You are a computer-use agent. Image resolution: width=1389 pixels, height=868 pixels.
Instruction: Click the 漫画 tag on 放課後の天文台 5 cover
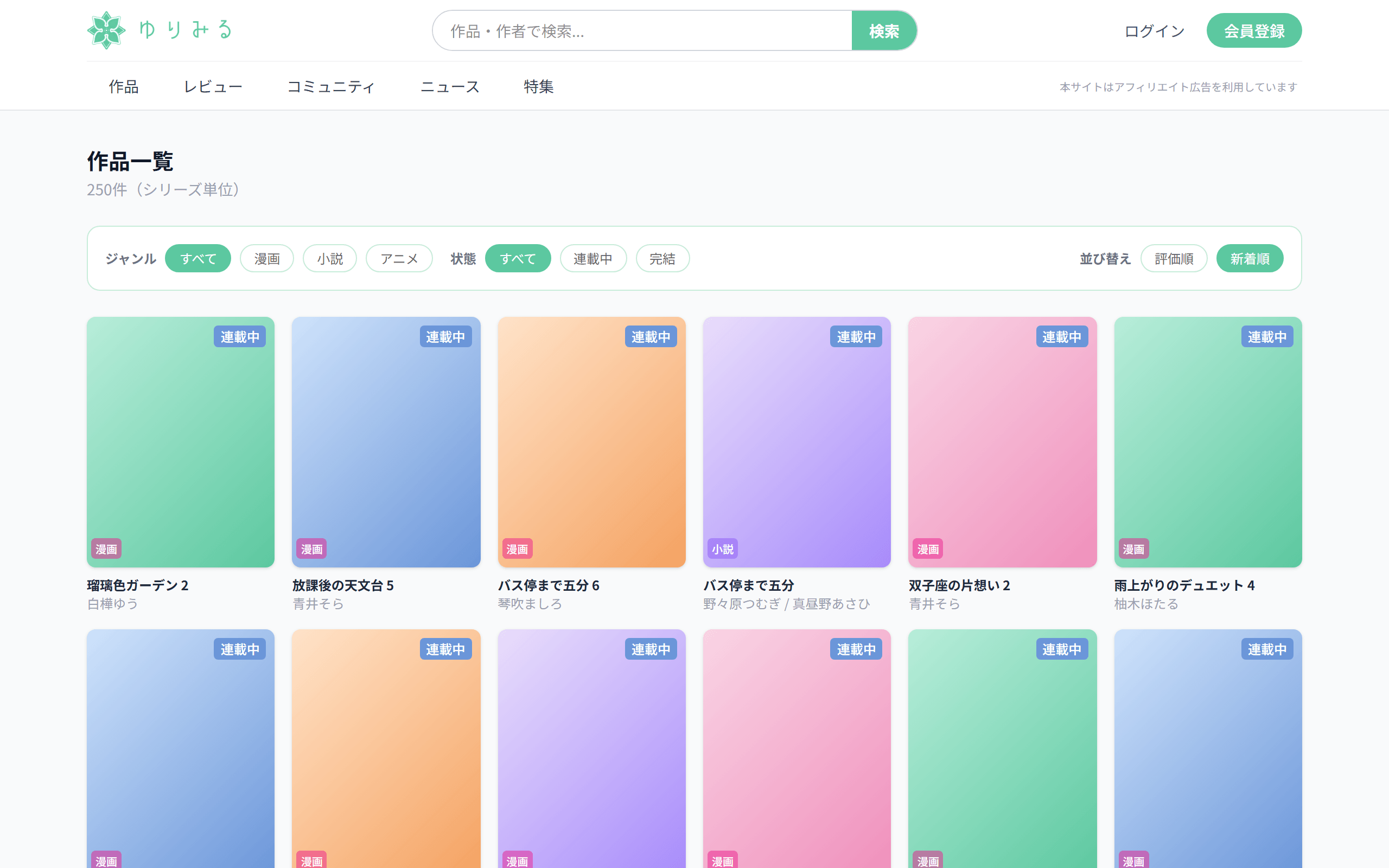click(x=311, y=549)
